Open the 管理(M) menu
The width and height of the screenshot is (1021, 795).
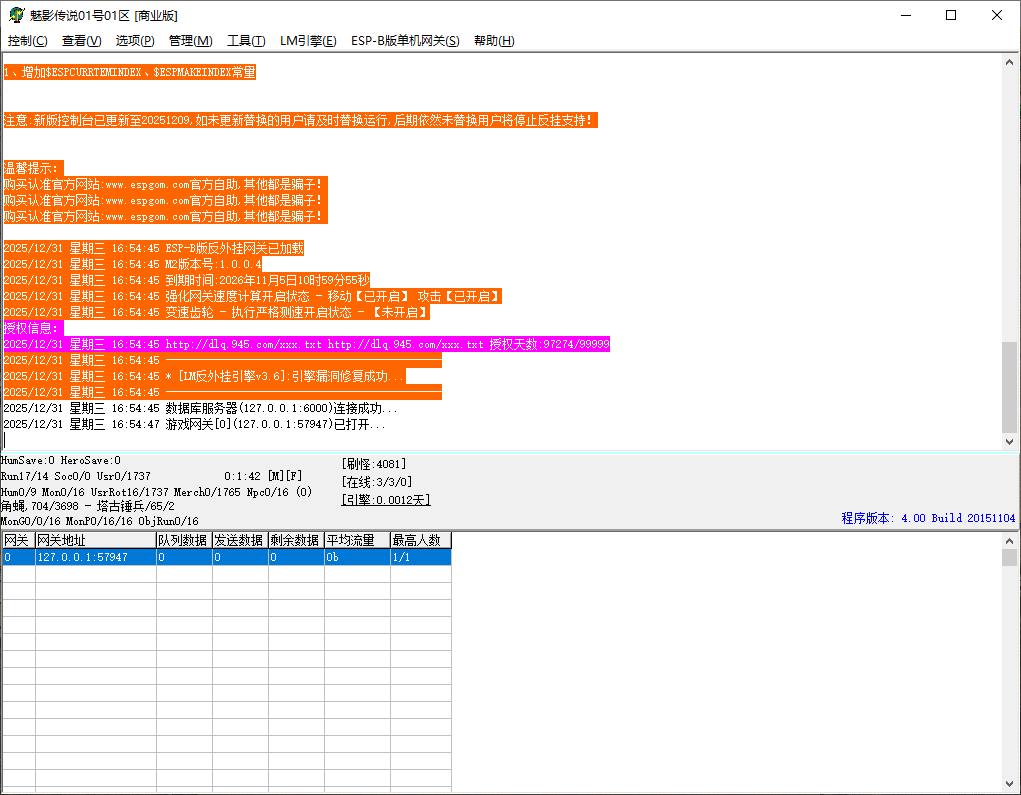coord(190,41)
